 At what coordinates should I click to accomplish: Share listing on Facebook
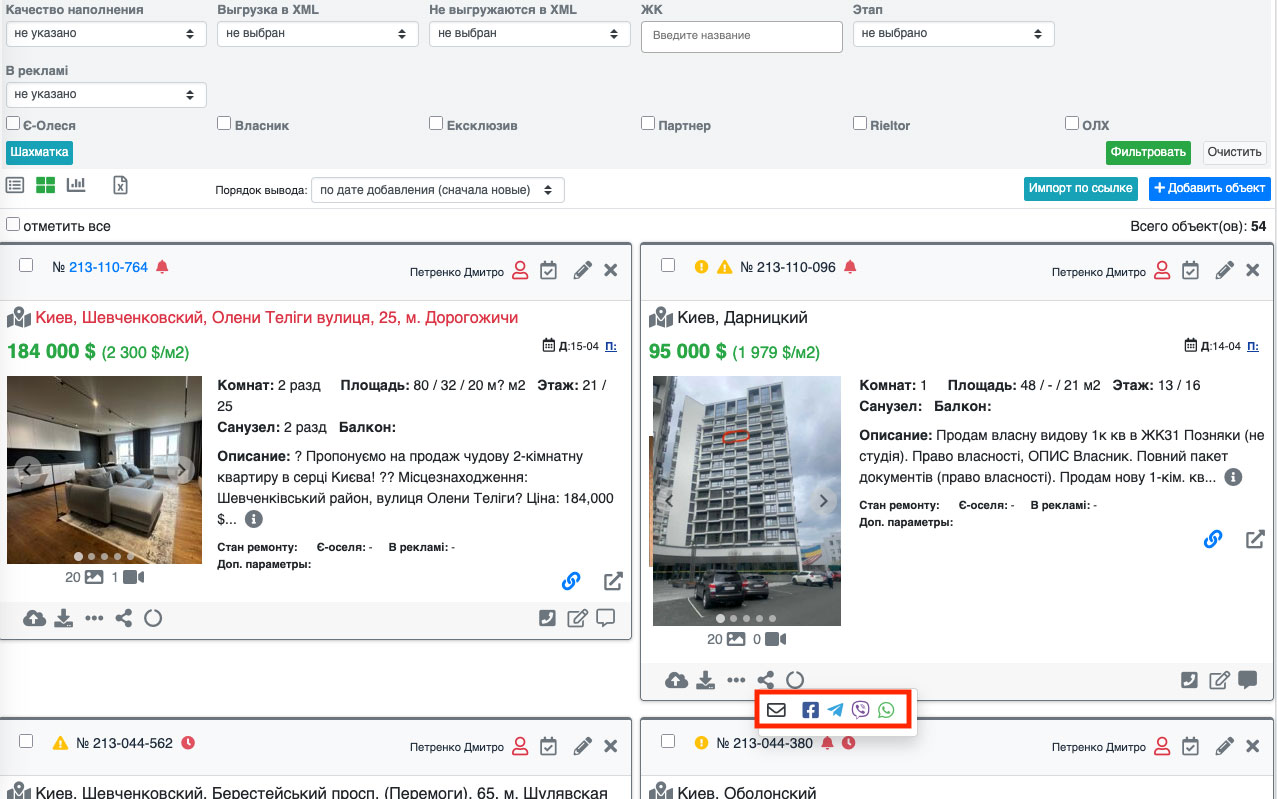pos(810,710)
